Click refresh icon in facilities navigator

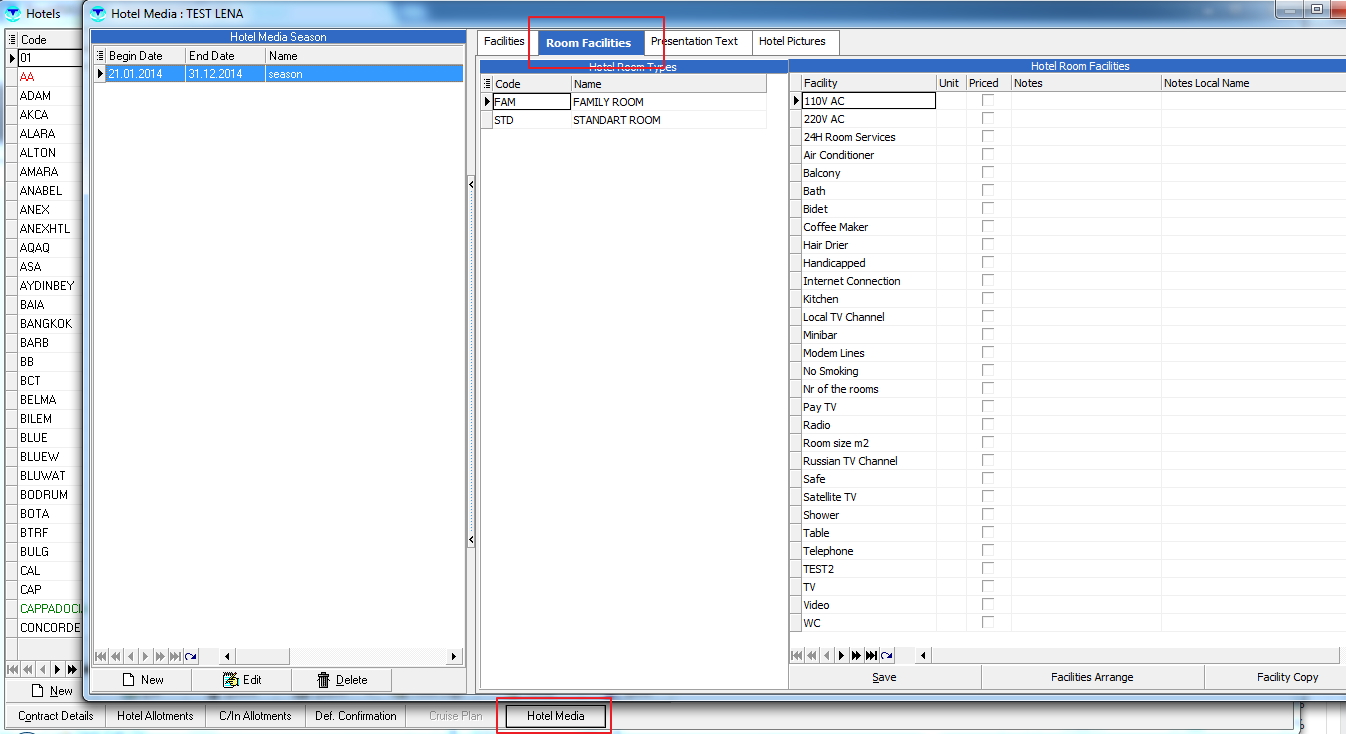point(886,656)
